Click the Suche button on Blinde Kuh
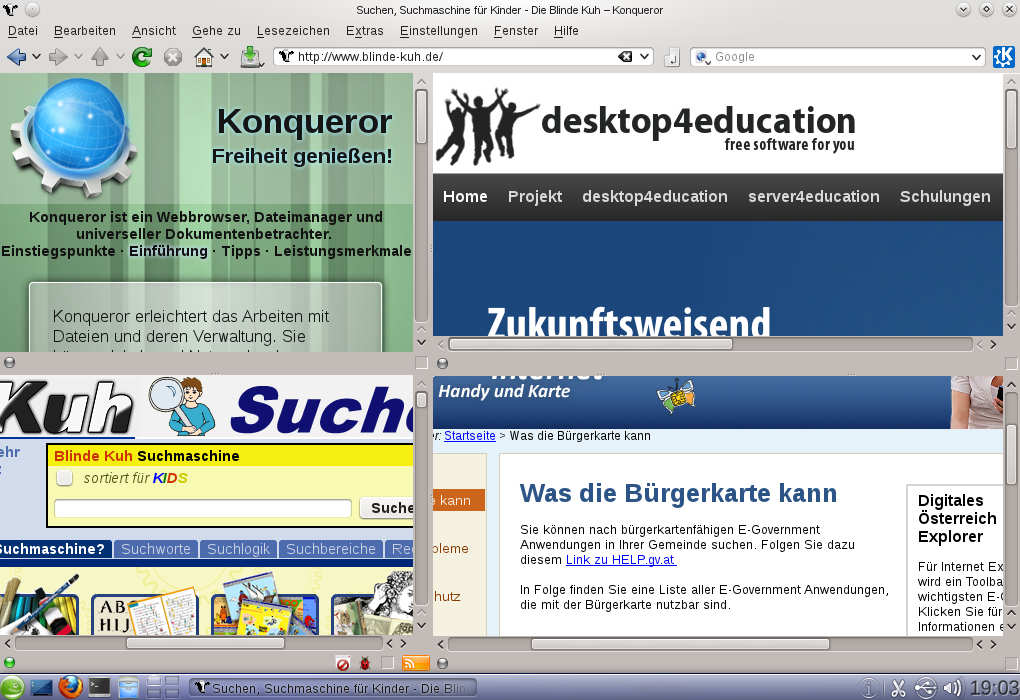1020x700 pixels. pyautogui.click(x=388, y=508)
